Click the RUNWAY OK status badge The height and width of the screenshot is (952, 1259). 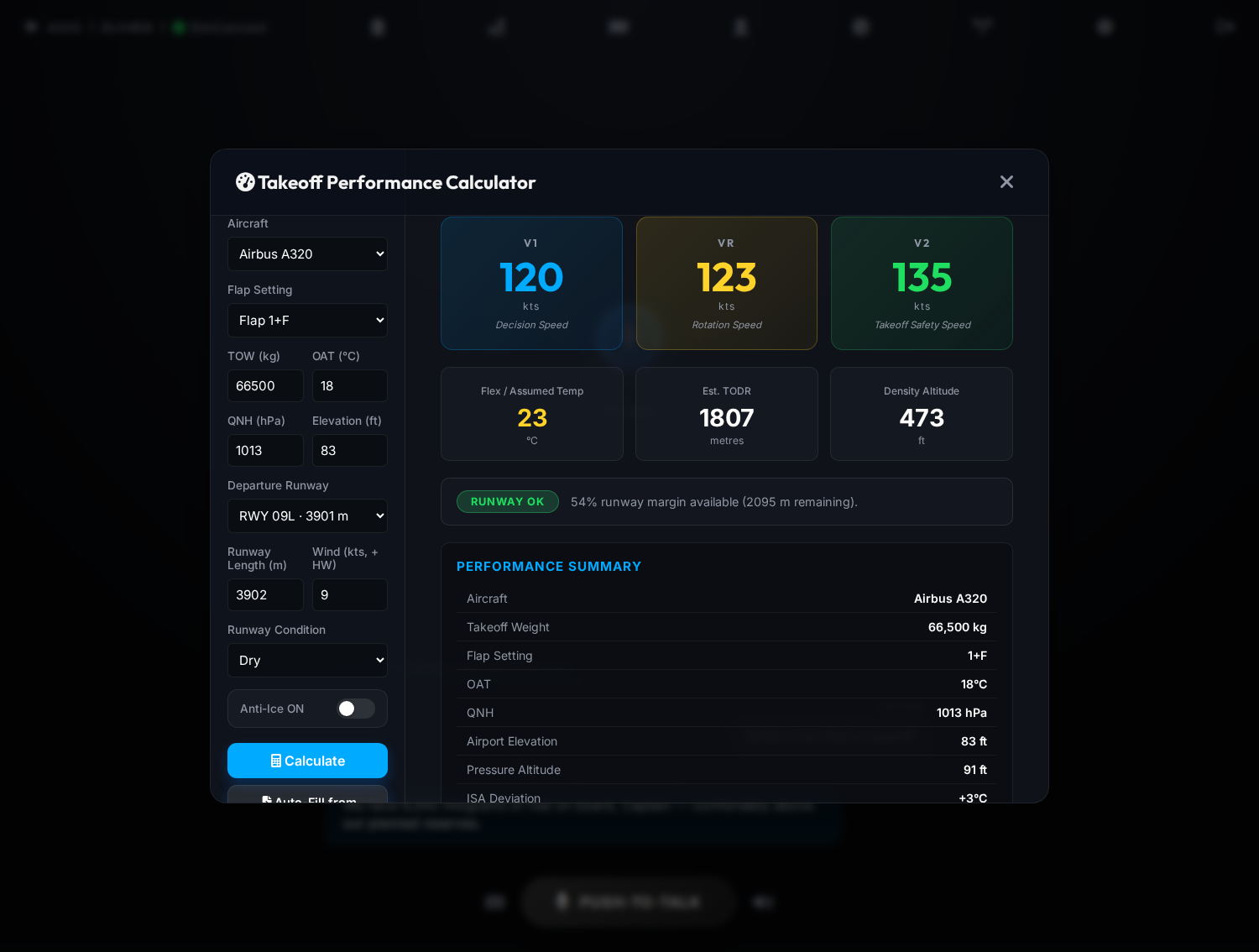pos(508,501)
